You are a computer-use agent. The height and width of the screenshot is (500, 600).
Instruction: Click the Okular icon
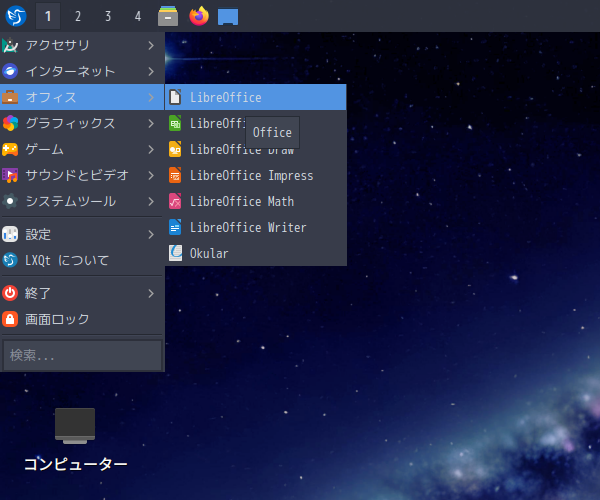(x=175, y=253)
